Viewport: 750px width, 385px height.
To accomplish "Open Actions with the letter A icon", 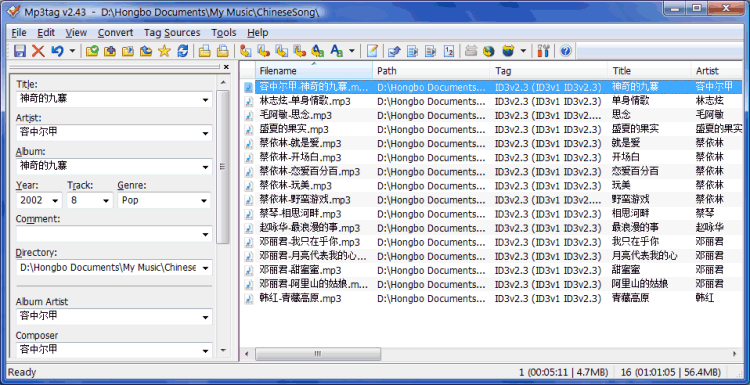I will click(337, 51).
